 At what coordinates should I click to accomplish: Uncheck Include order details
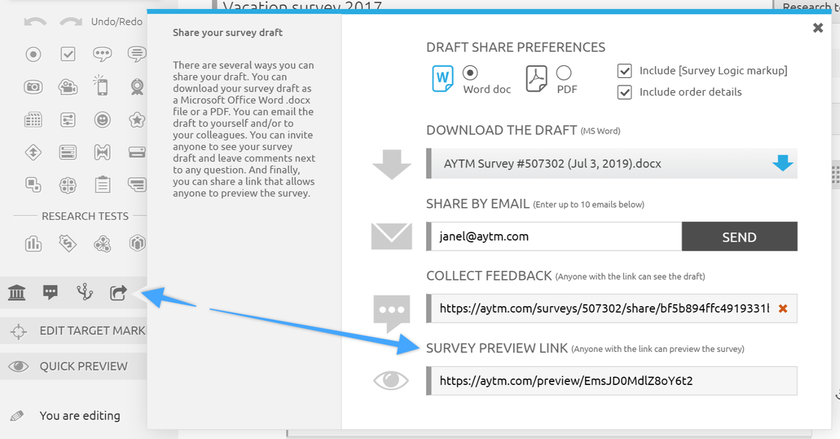click(x=625, y=92)
